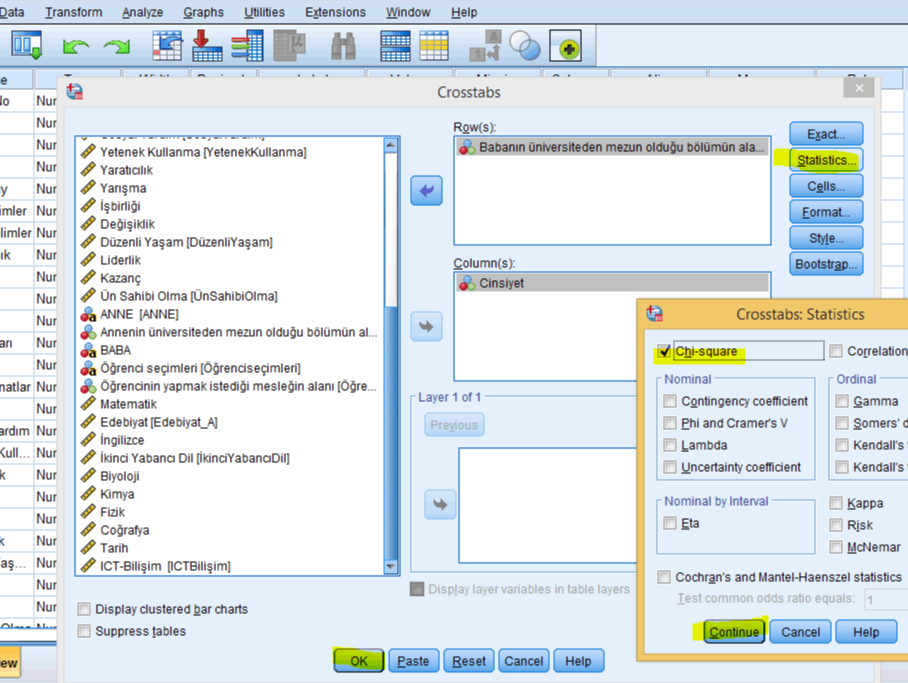Move variable to Row(s) with blue arrow

tap(427, 190)
